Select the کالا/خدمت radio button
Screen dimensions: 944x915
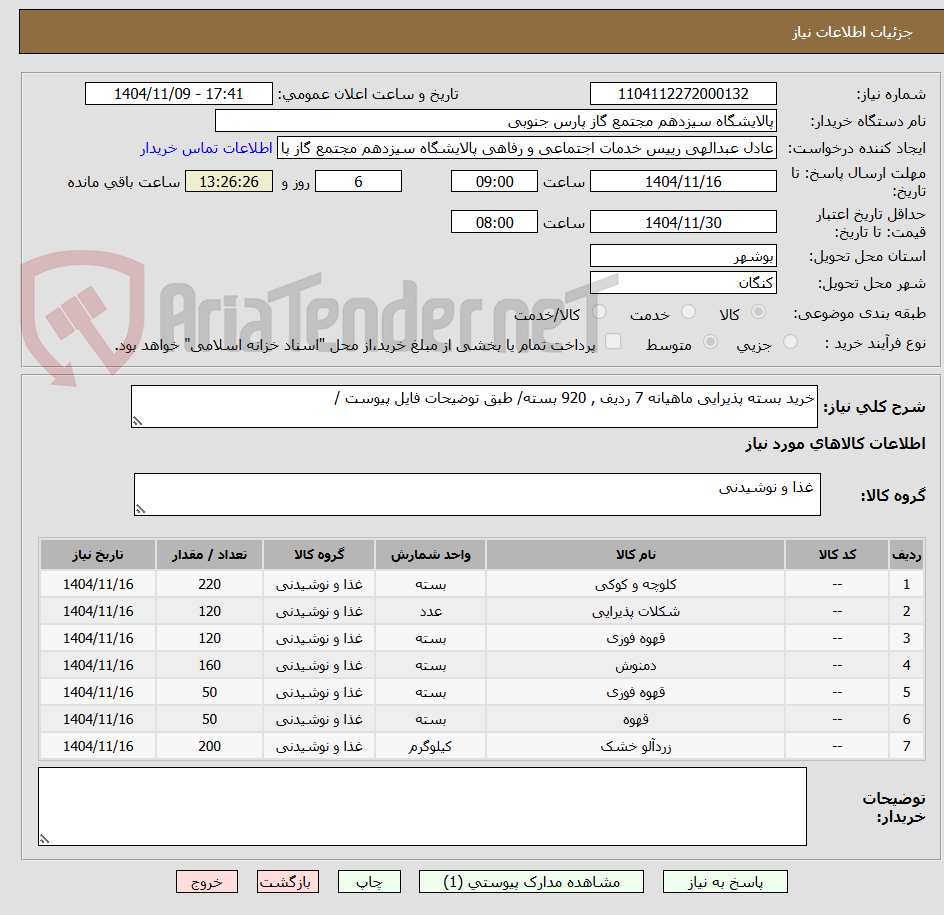click(x=599, y=312)
